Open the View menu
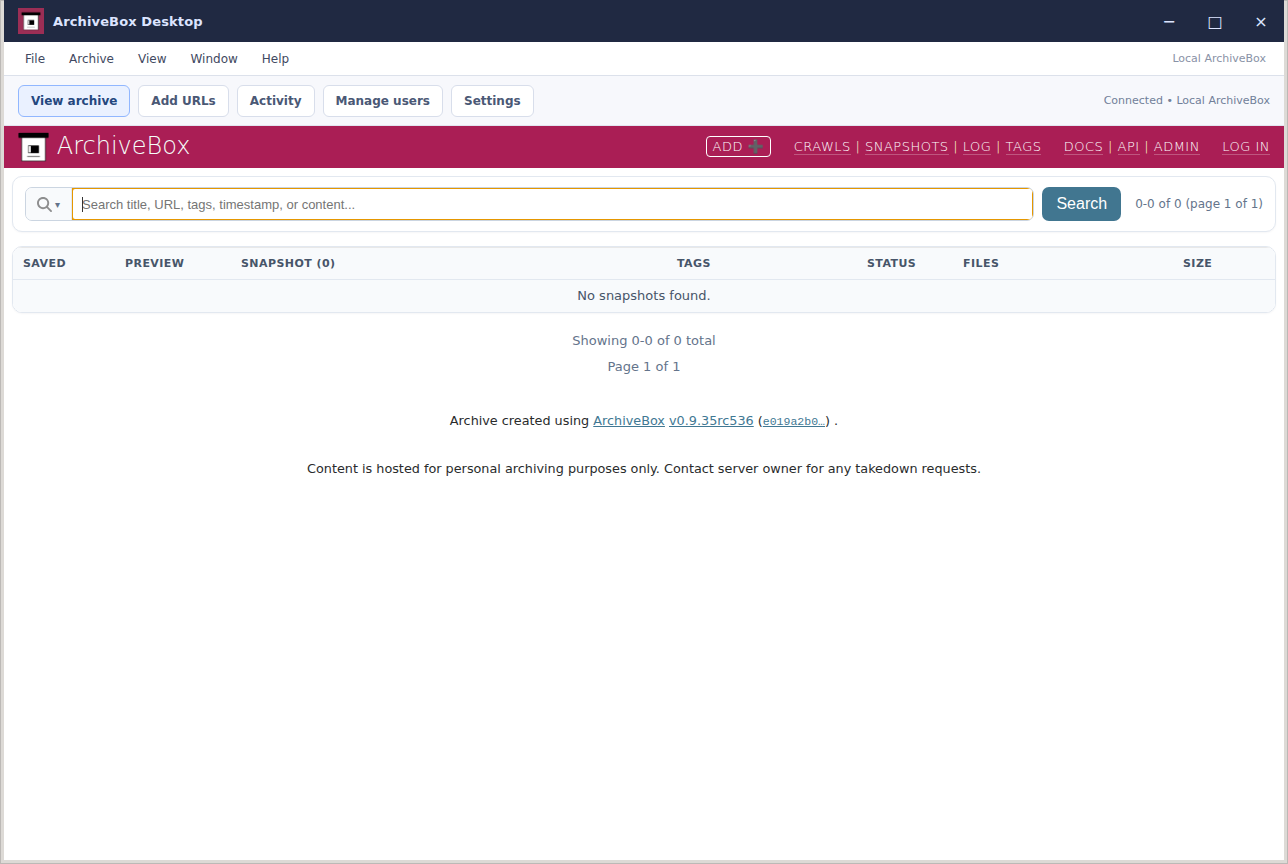This screenshot has height=864, width=1288. [152, 59]
